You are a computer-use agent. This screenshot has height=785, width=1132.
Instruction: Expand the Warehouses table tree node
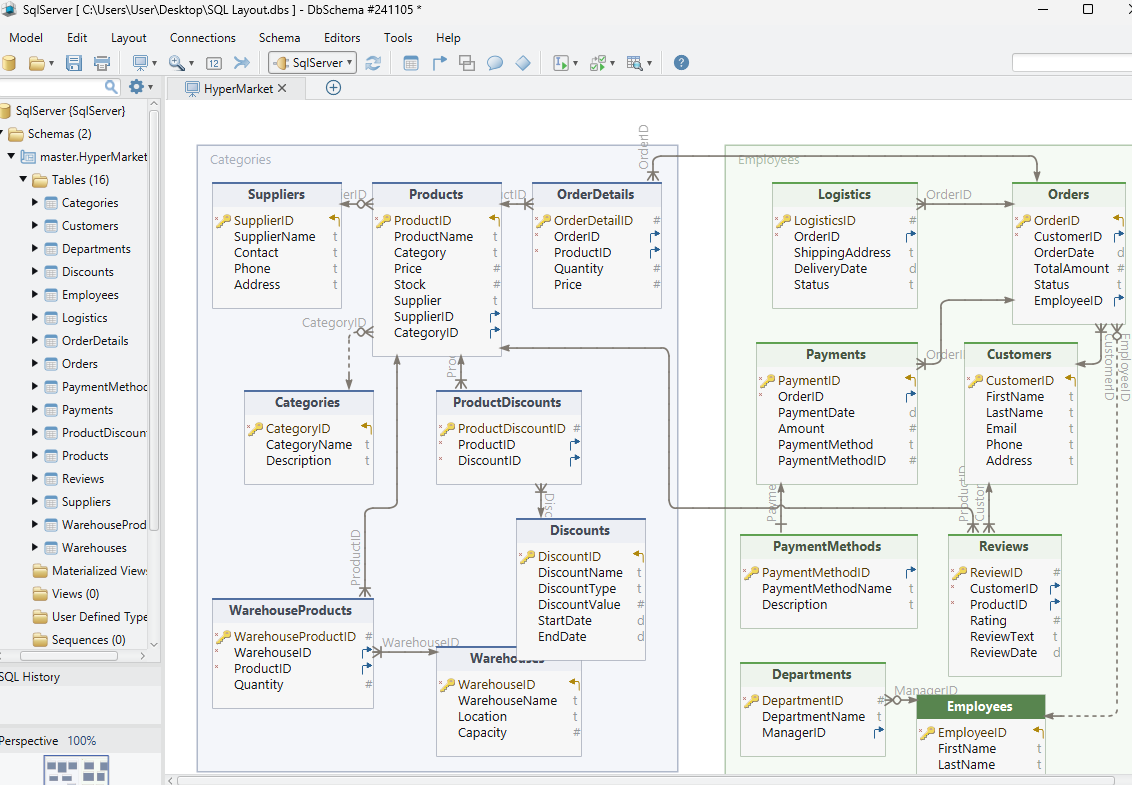35,547
